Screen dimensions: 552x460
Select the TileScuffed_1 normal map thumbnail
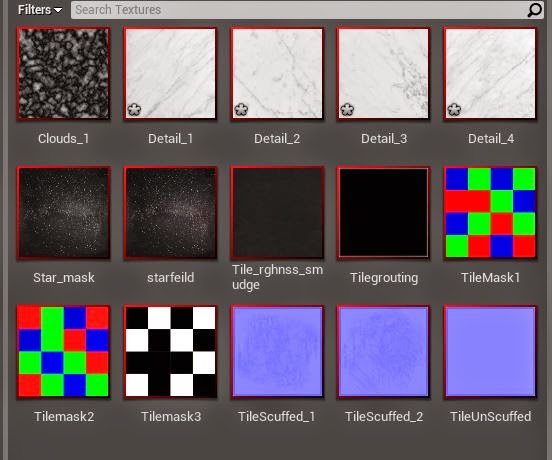(x=277, y=352)
